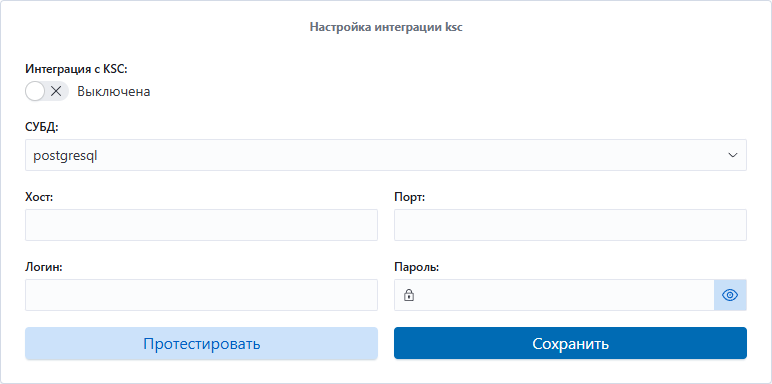The height and width of the screenshot is (384, 772).
Task: Click the Логин label
Action: (x=44, y=267)
